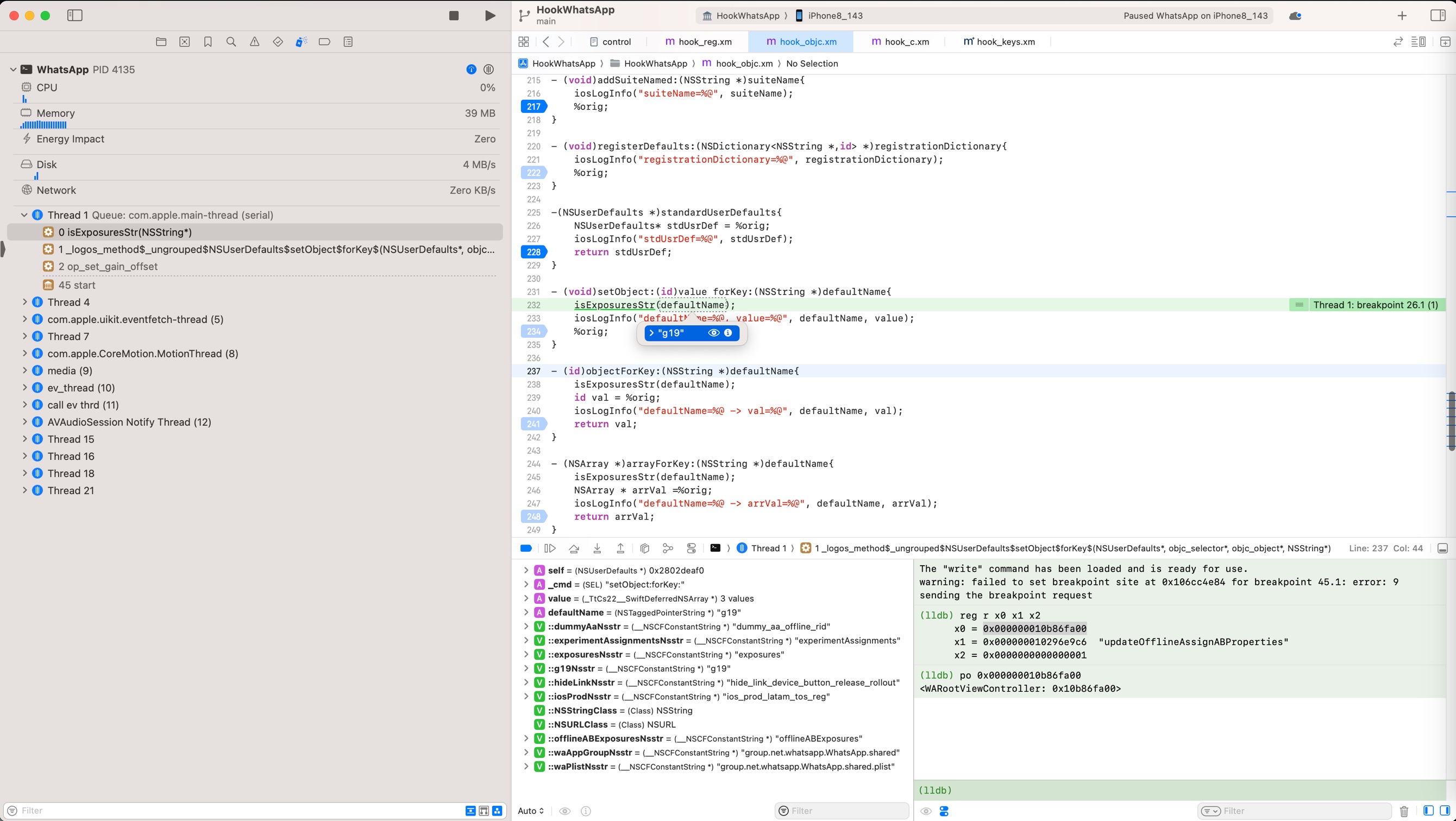Screen dimensions: 1456x821
Task: Toggle the disabled breakpoint on line 248
Action: point(533,517)
